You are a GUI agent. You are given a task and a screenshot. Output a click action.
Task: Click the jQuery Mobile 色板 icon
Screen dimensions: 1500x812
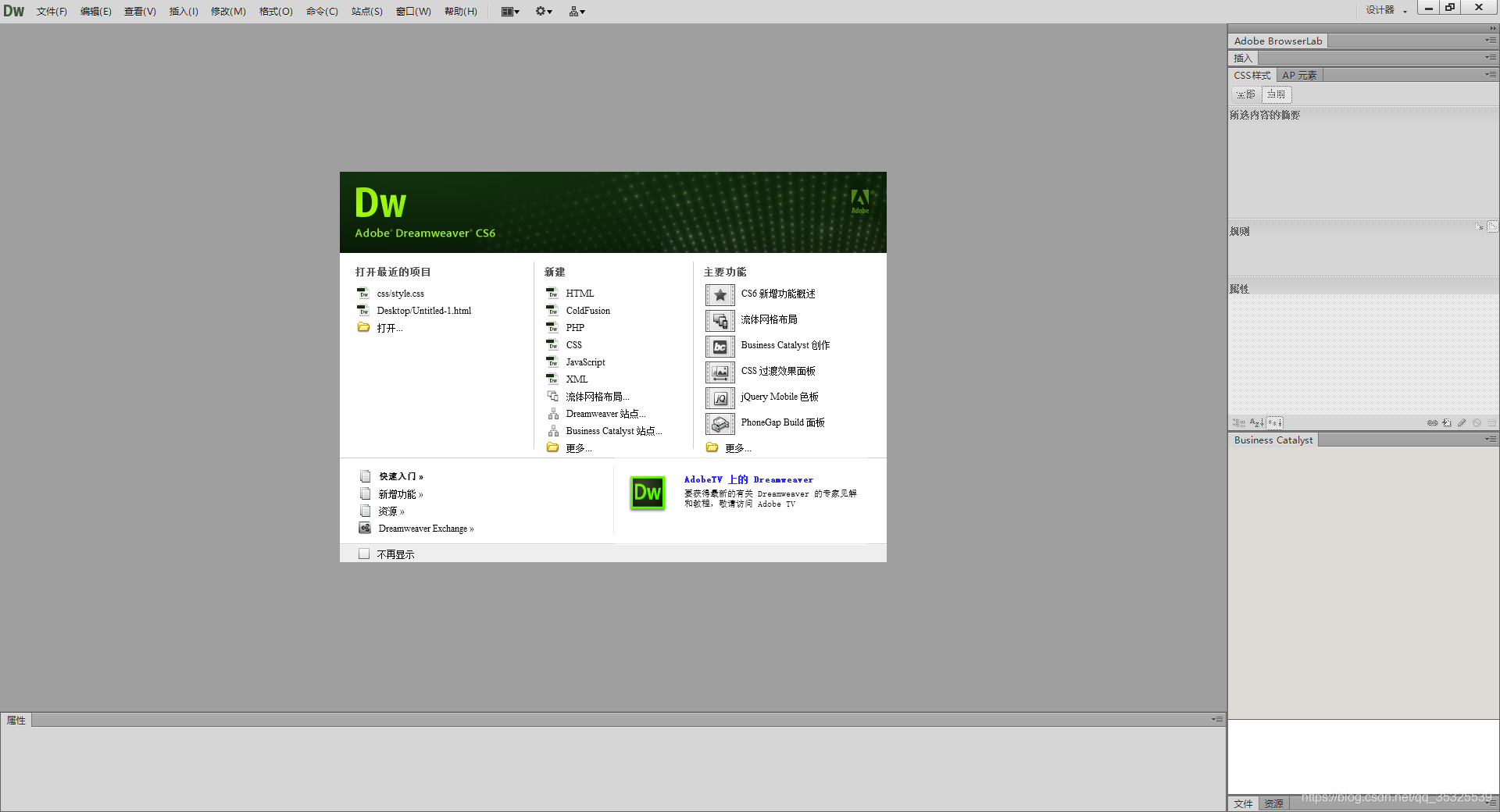coord(720,397)
